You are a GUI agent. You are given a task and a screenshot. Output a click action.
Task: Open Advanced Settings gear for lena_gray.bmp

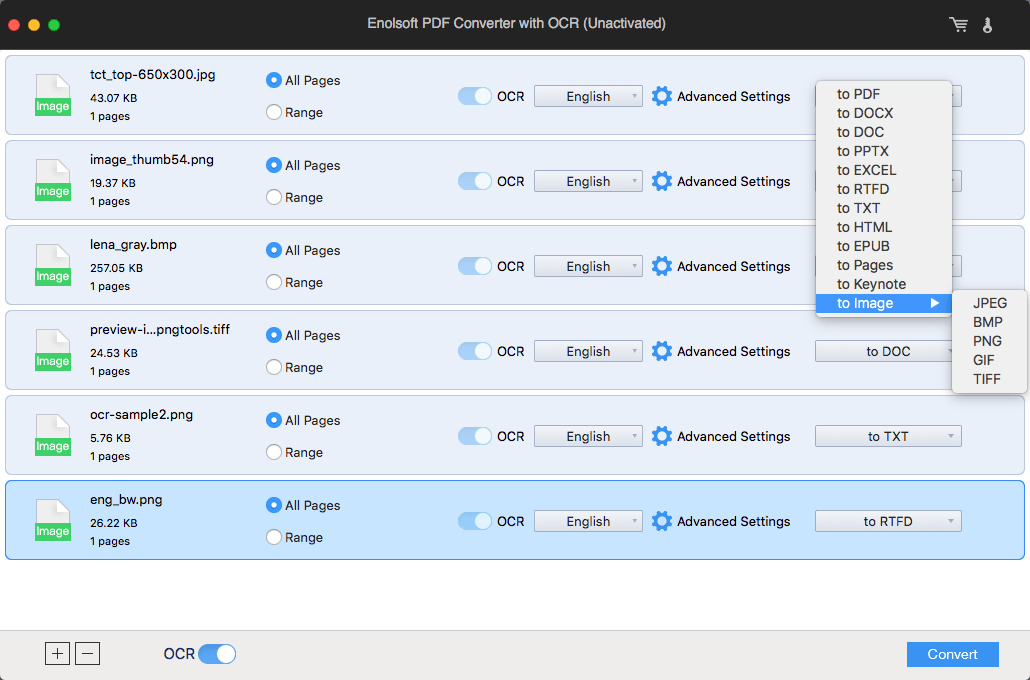point(661,266)
